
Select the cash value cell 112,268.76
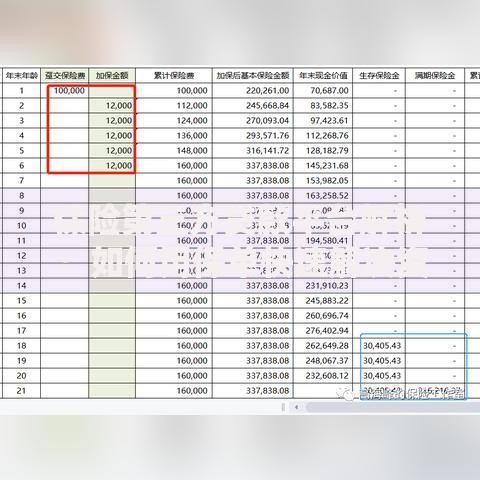[x=323, y=136]
